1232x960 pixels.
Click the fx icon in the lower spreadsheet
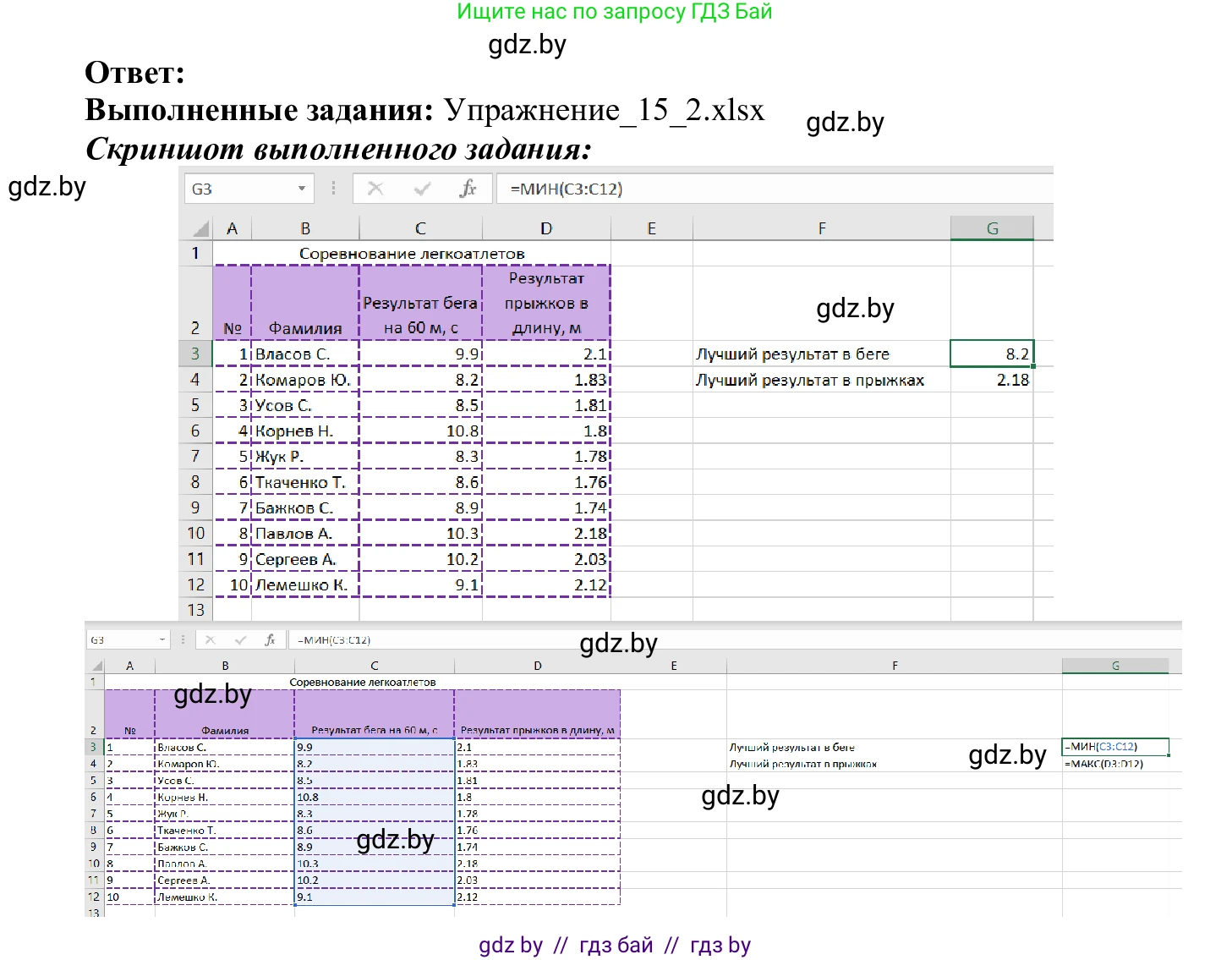coord(270,640)
